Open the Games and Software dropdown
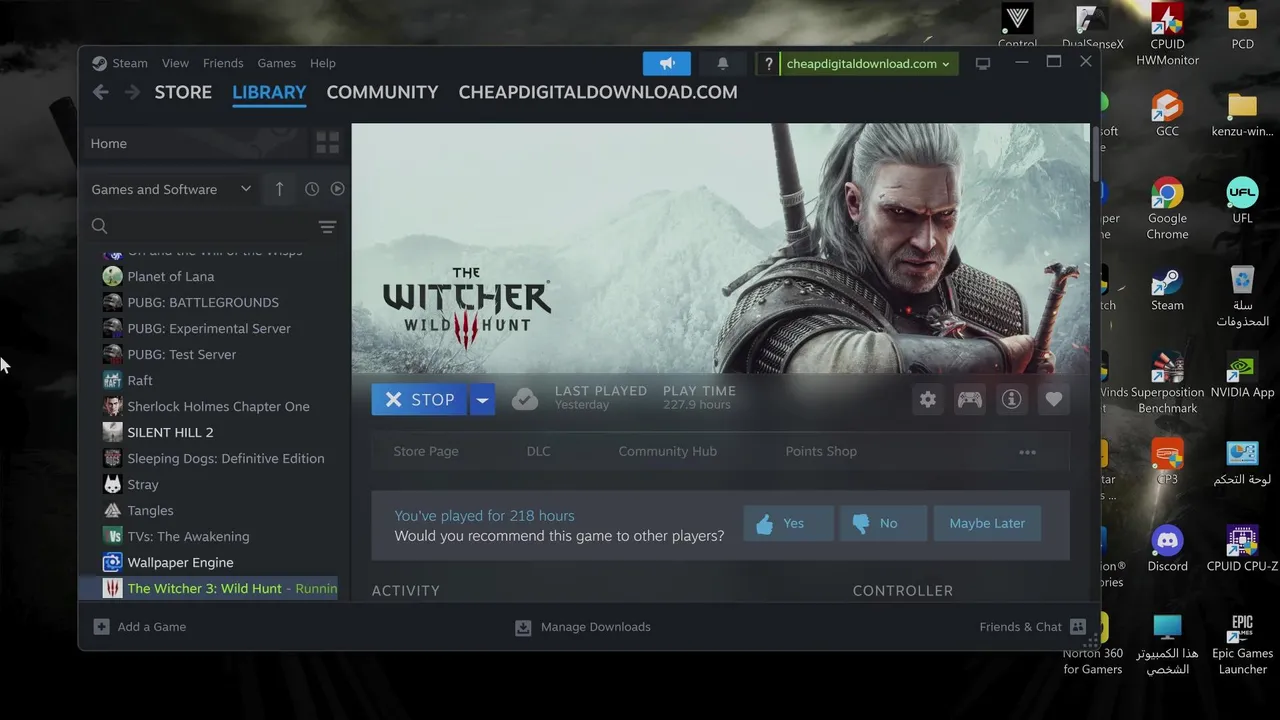This screenshot has width=1280, height=720. coord(171,189)
